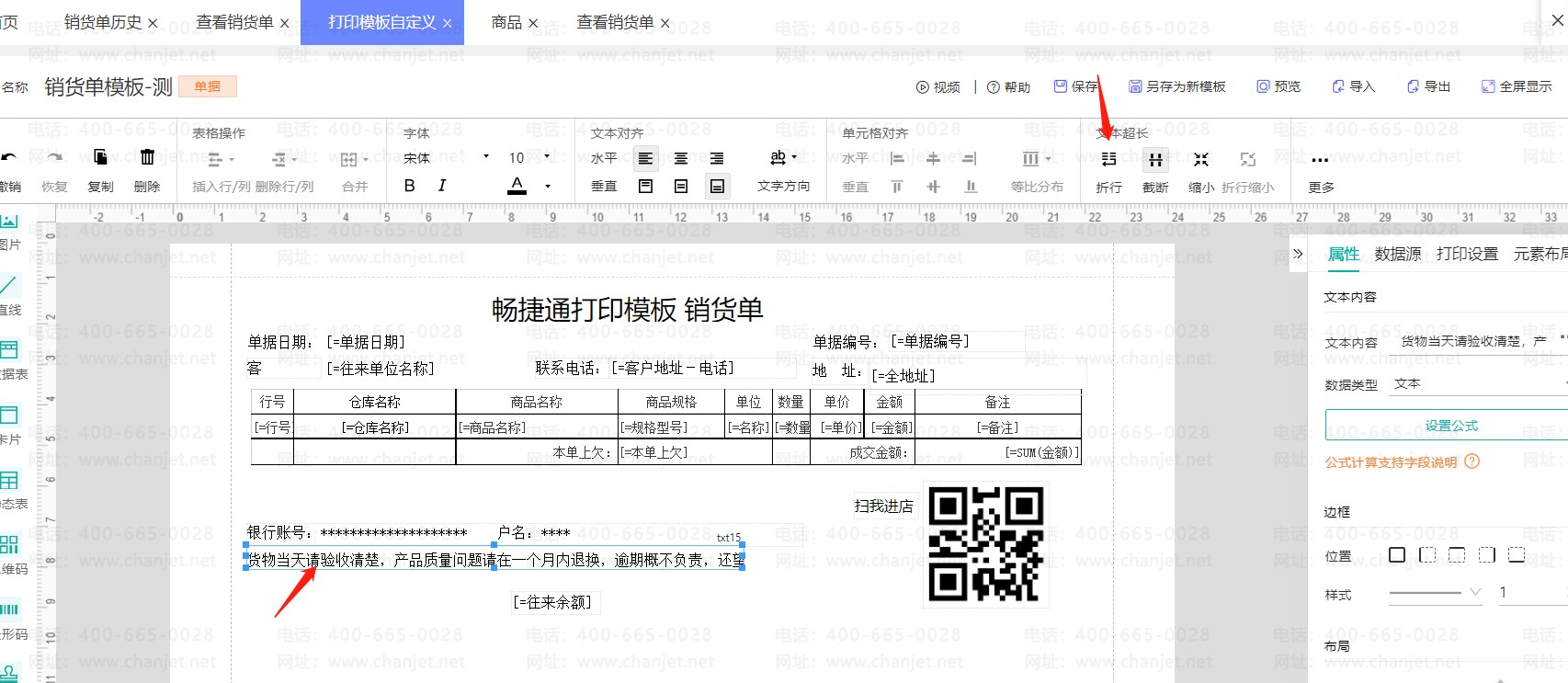Click the 预览 preview button
1568x683 pixels.
pyautogui.click(x=1278, y=86)
